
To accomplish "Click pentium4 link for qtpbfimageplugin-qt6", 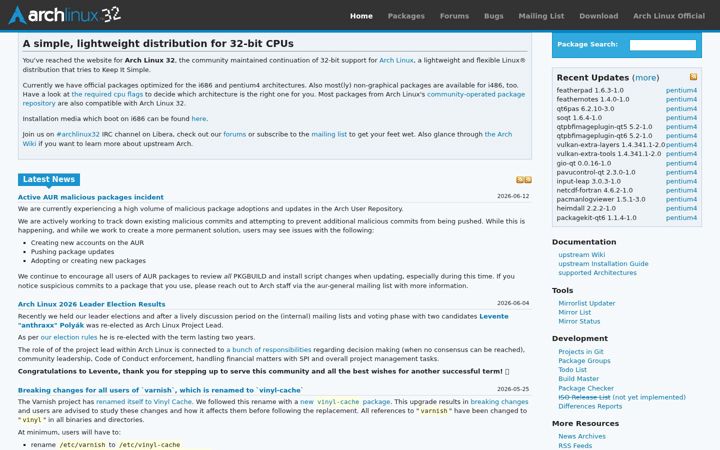I will [x=681, y=136].
